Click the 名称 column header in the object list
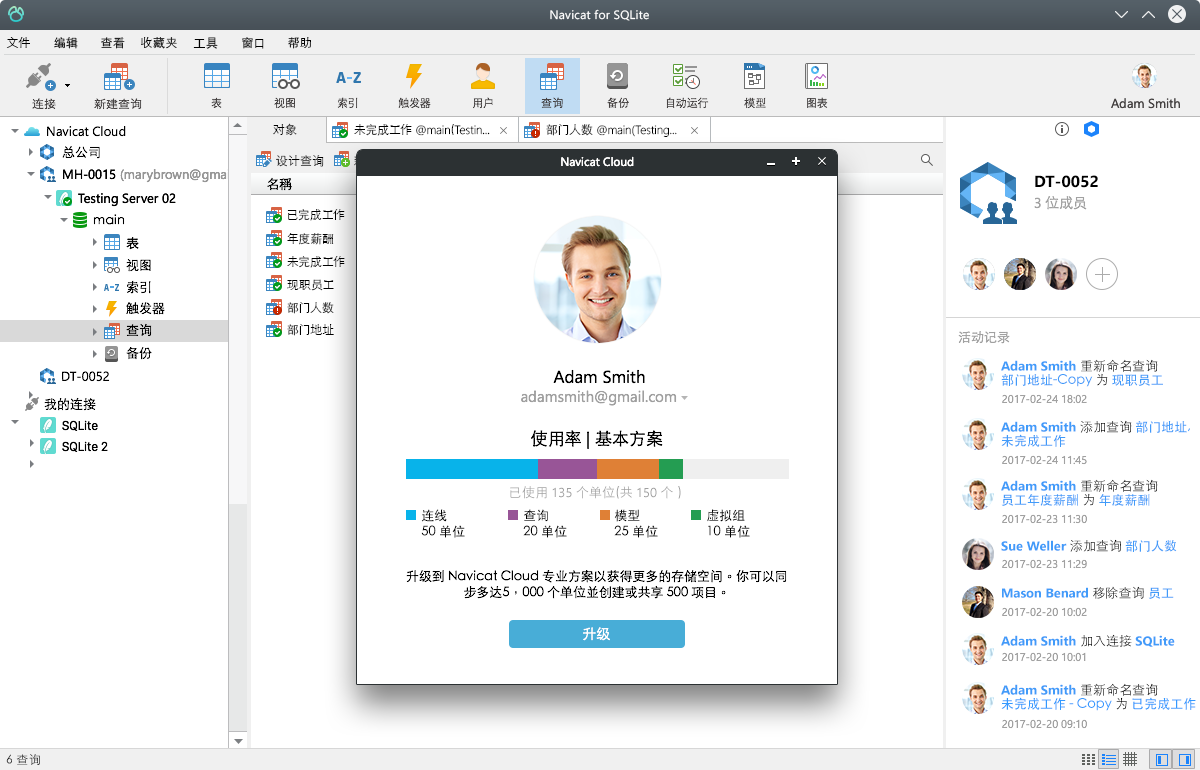This screenshot has width=1200, height=770. (x=279, y=184)
